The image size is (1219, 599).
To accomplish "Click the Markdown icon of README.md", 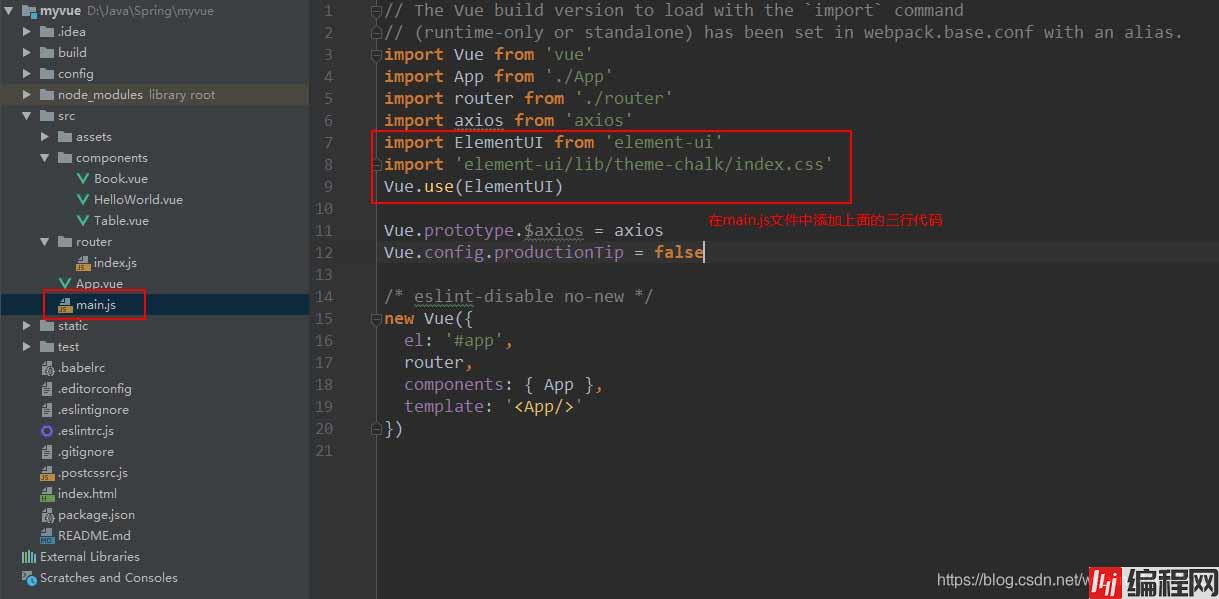I will [47, 536].
